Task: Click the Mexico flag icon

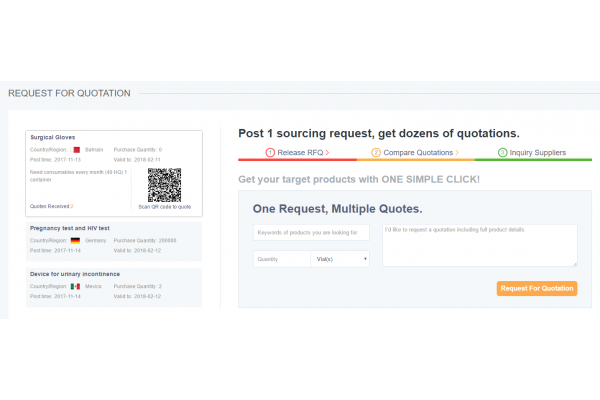Action: tap(75, 285)
